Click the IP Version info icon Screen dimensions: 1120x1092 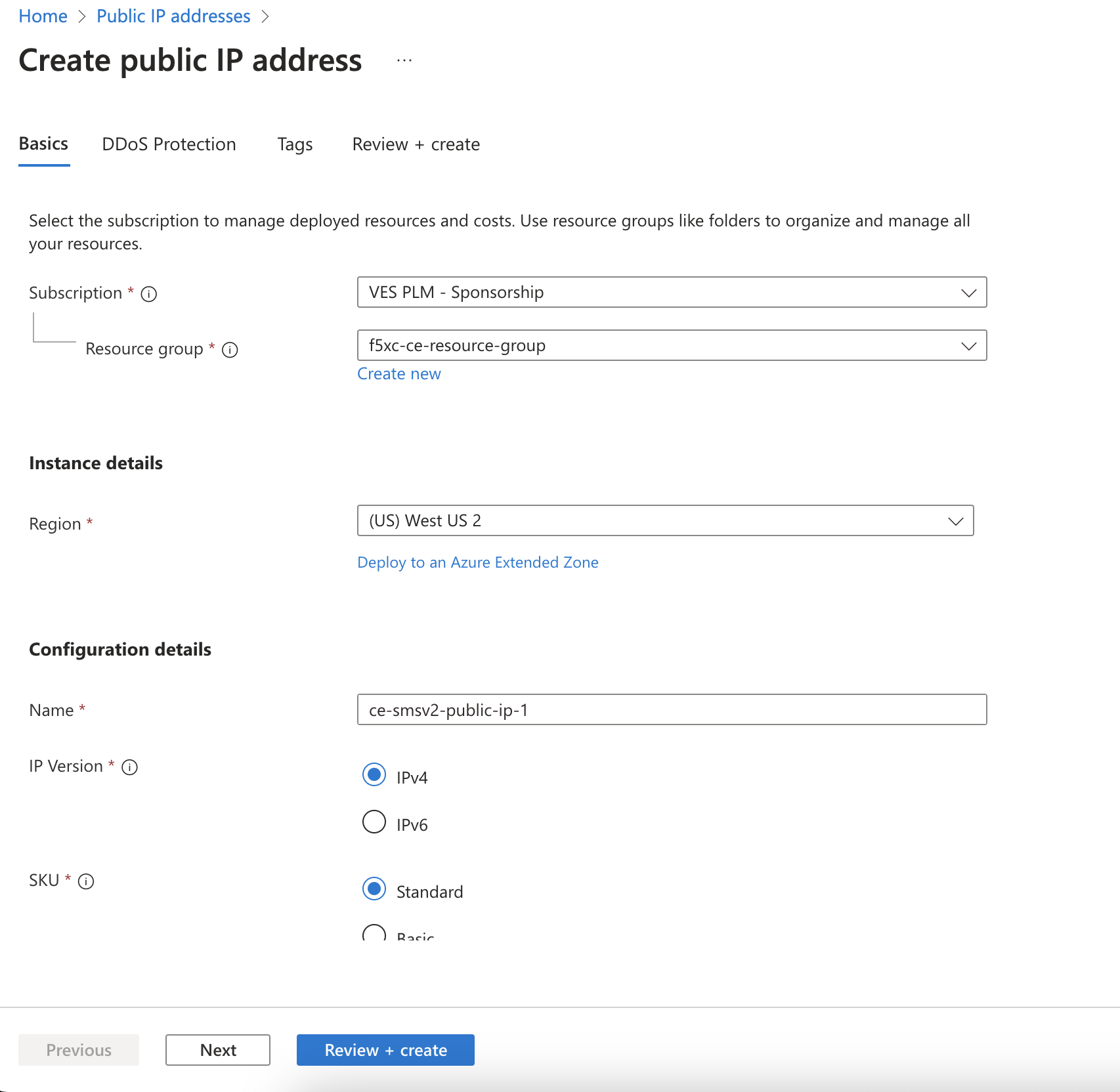point(130,767)
